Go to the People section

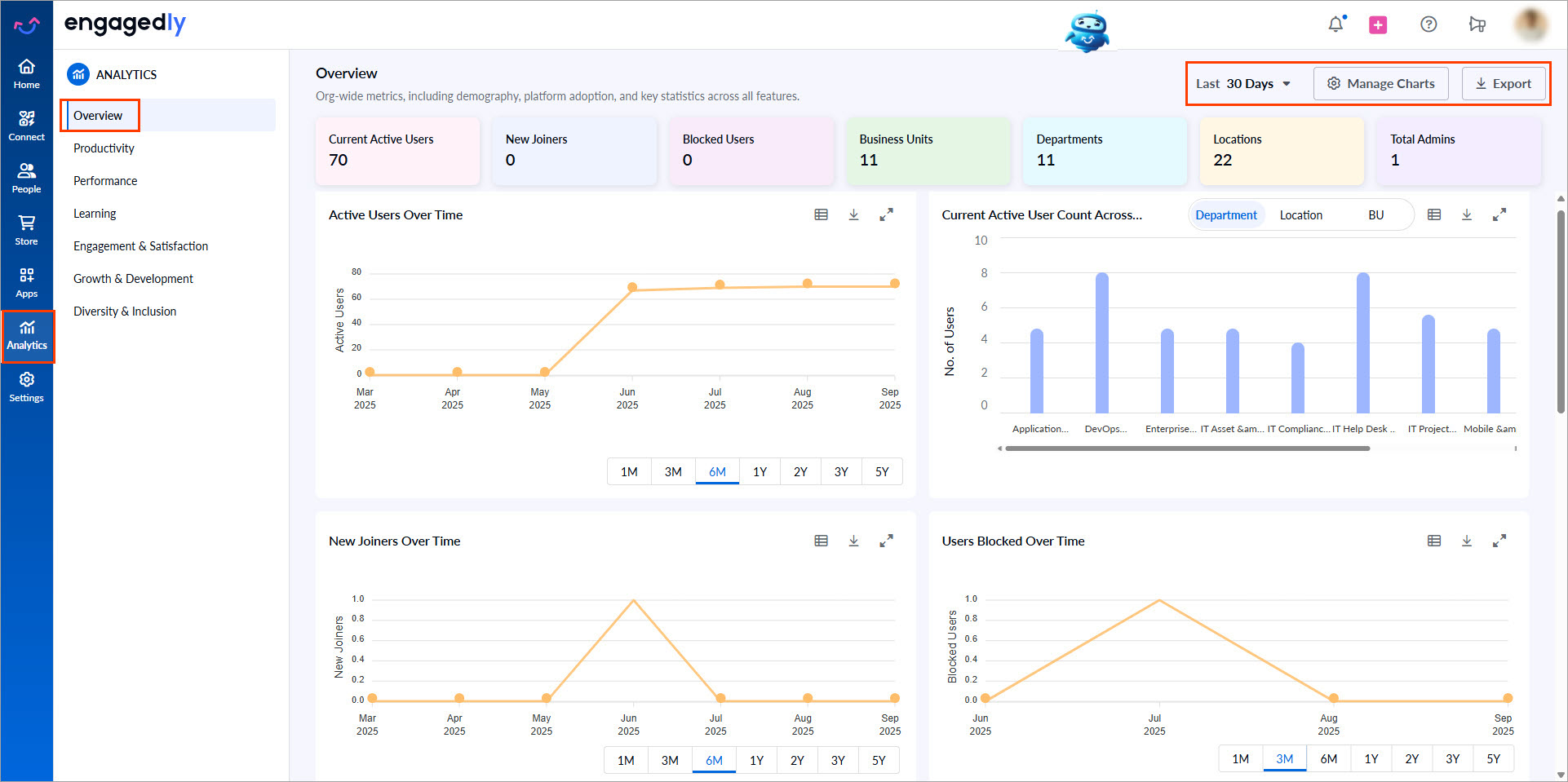coord(26,178)
